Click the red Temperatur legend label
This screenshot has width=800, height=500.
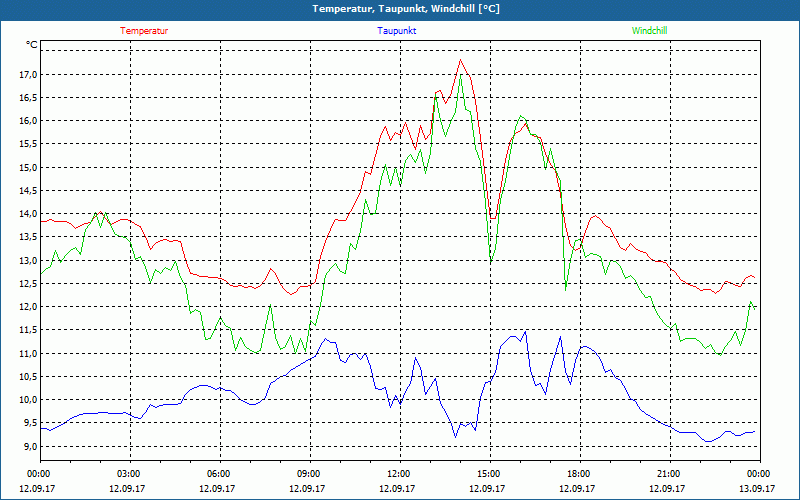144,30
